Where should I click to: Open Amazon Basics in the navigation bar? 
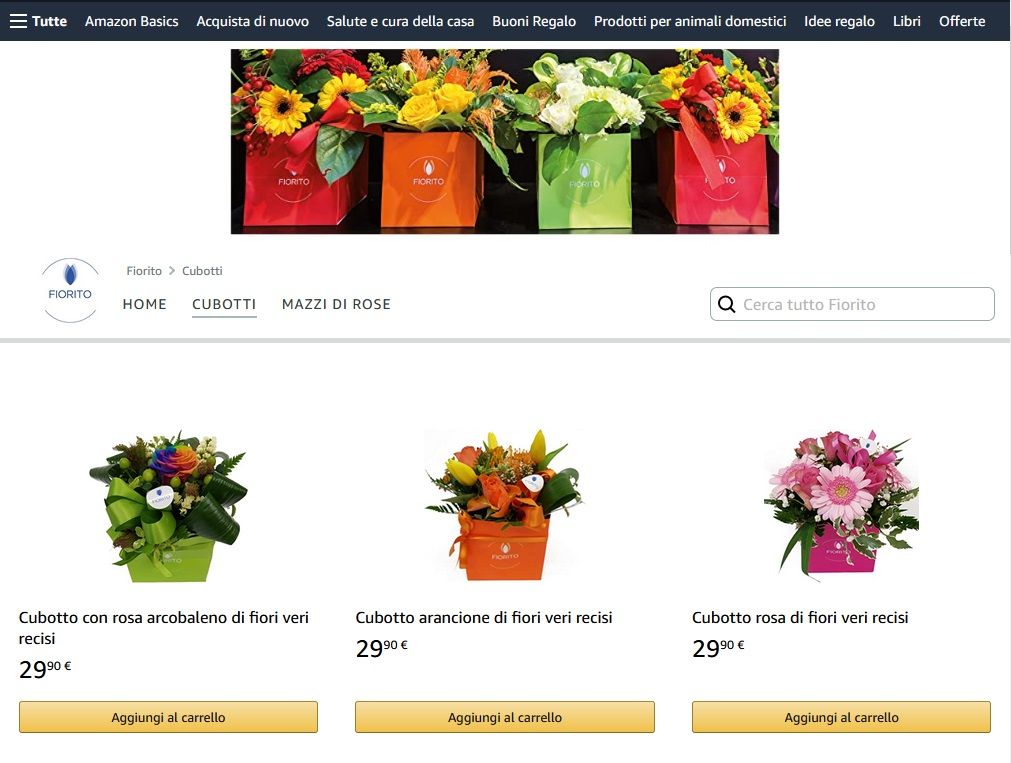point(132,21)
